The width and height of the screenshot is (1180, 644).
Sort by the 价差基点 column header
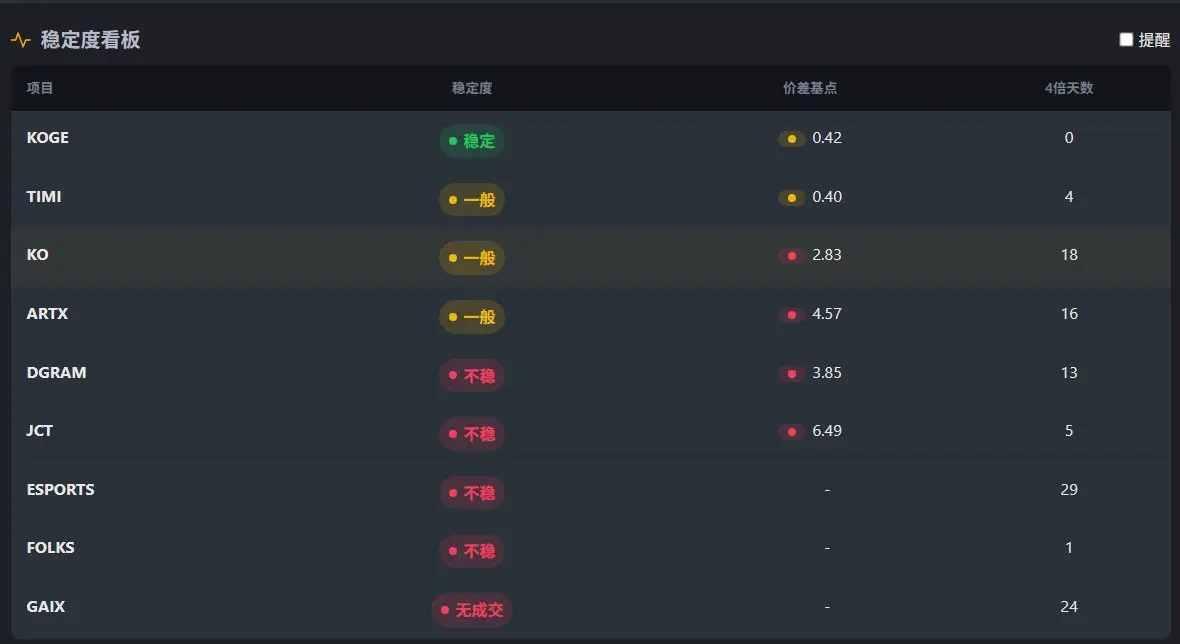(810, 88)
